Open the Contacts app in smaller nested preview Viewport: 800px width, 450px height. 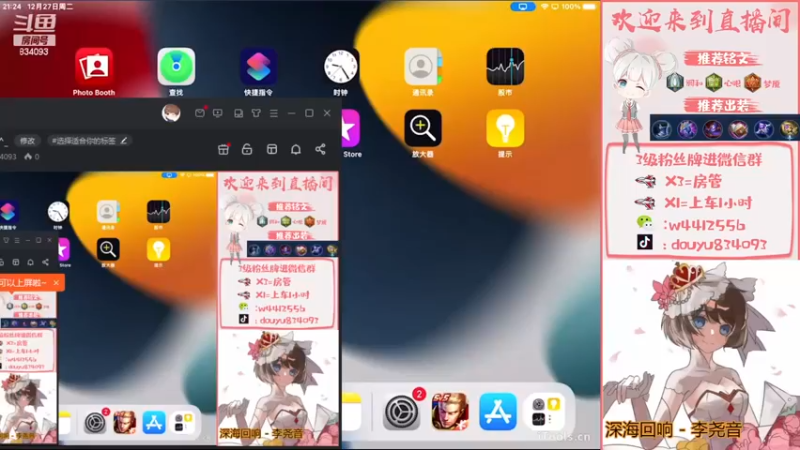click(x=108, y=211)
